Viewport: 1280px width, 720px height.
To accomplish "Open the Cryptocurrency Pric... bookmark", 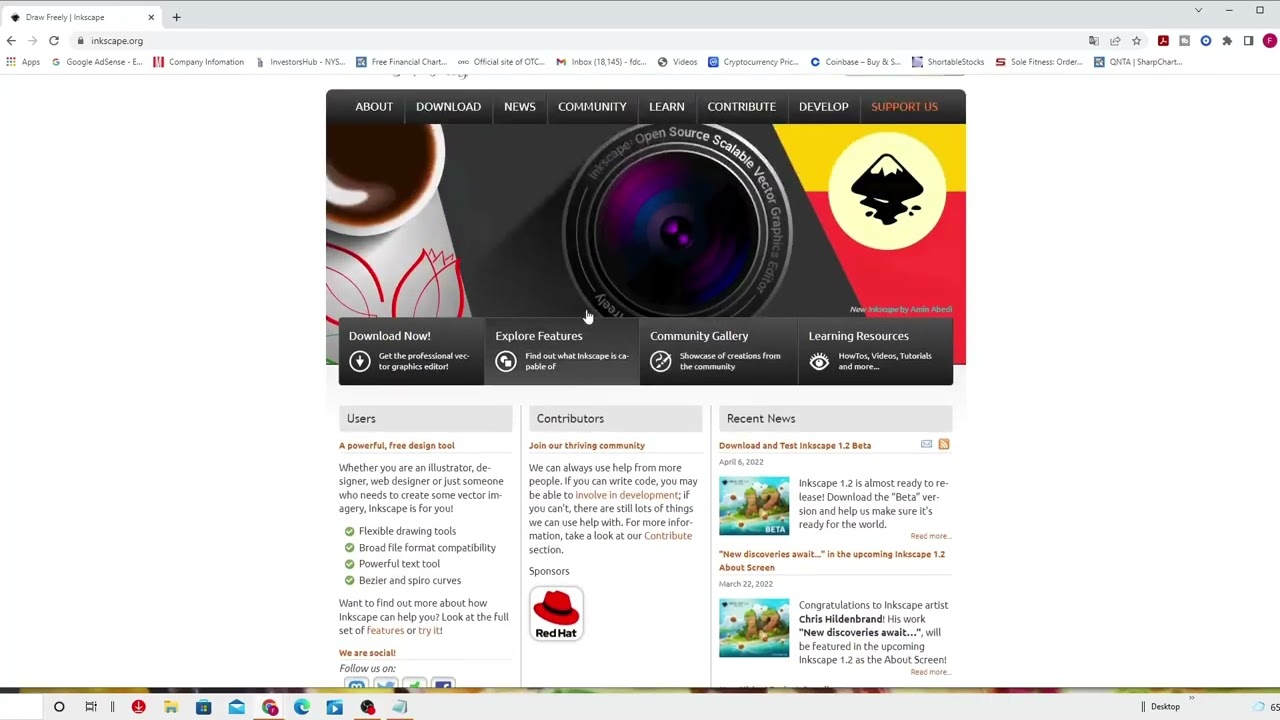I will pyautogui.click(x=753, y=62).
